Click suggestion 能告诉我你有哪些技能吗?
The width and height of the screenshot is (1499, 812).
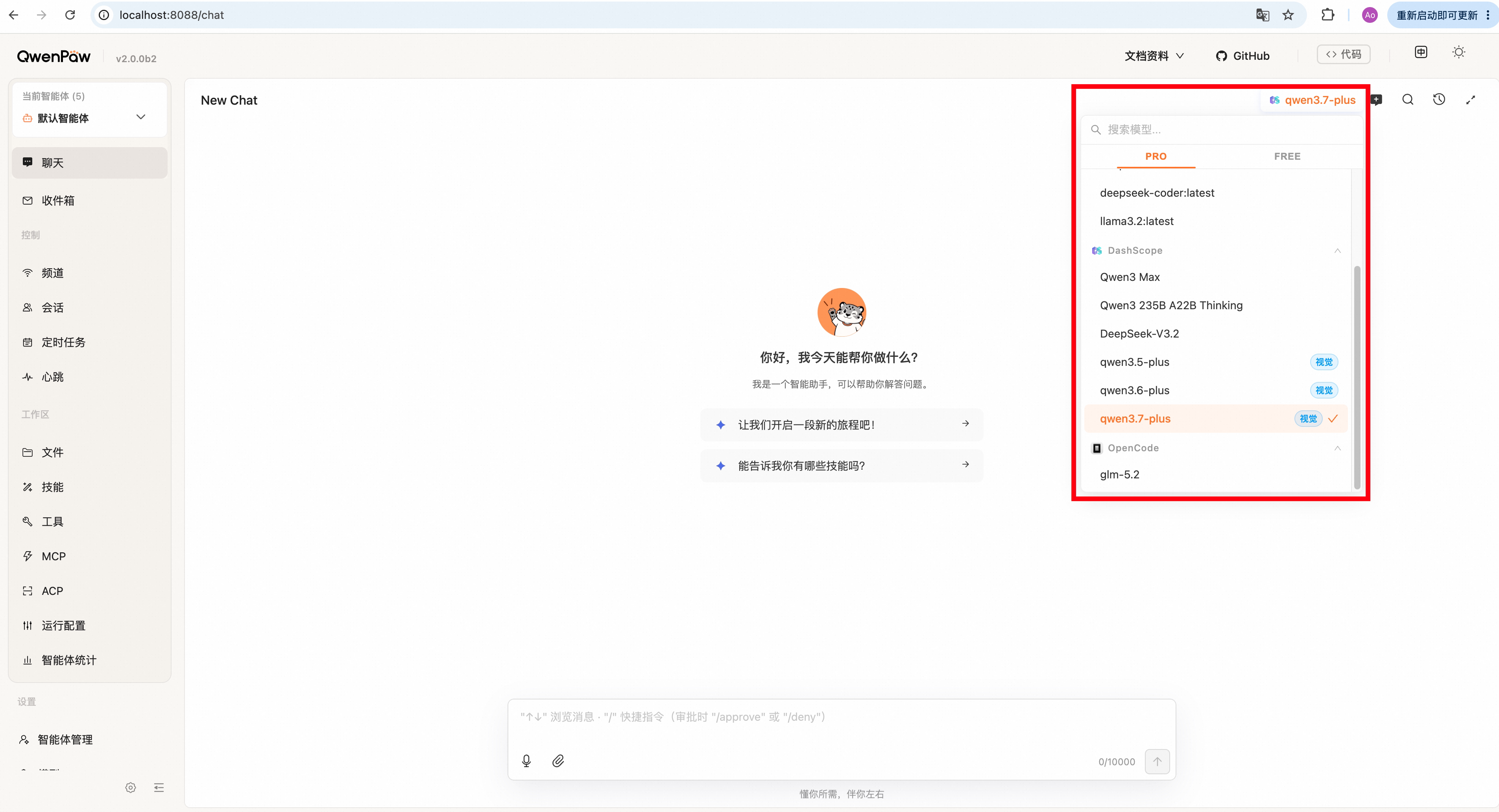coord(842,466)
